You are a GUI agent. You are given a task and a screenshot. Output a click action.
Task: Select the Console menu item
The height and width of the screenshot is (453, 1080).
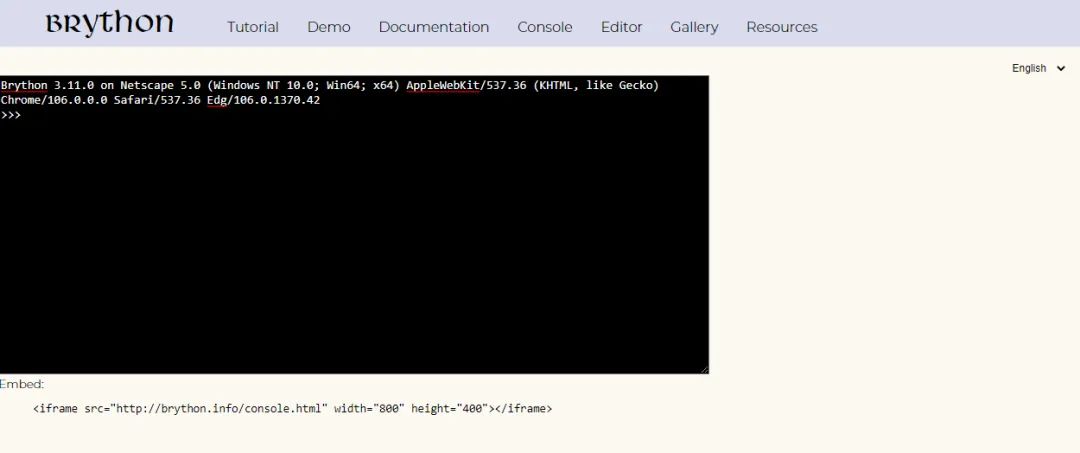pos(545,27)
